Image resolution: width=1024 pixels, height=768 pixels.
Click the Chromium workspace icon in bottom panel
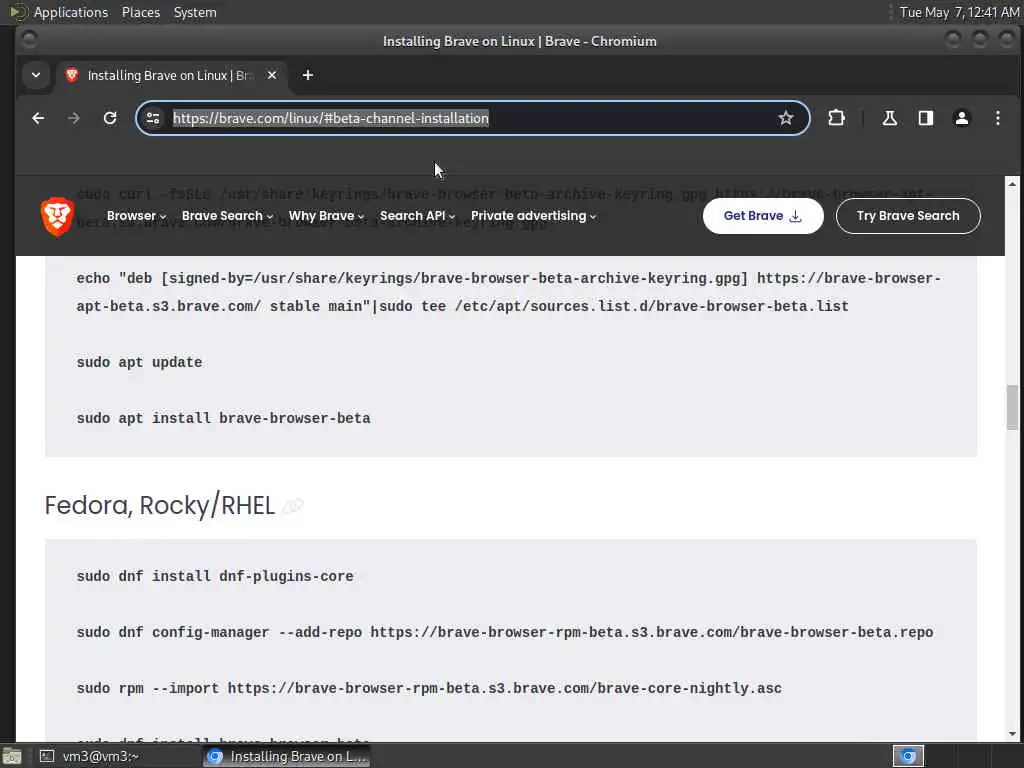(x=908, y=756)
